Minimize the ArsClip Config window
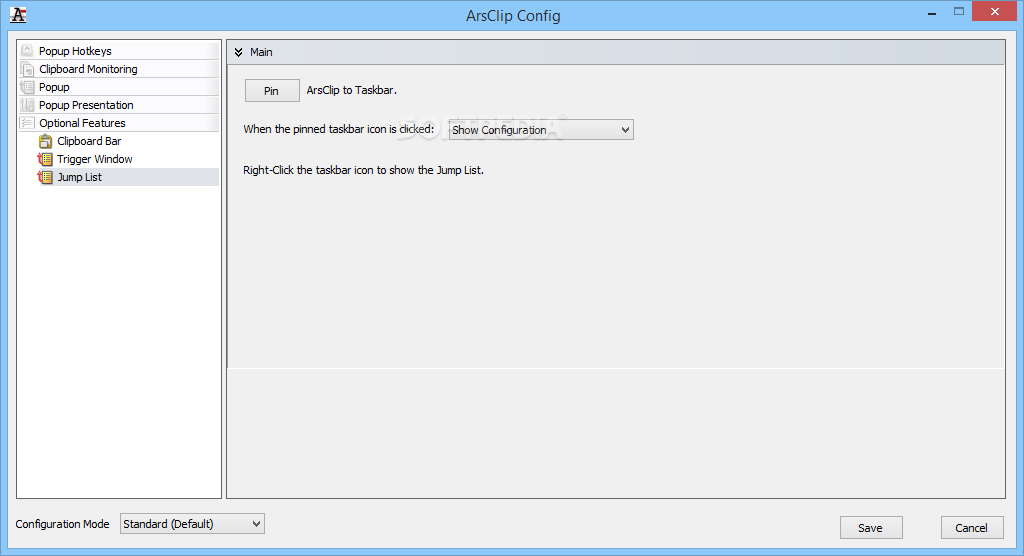The height and width of the screenshot is (556, 1024). point(931,12)
